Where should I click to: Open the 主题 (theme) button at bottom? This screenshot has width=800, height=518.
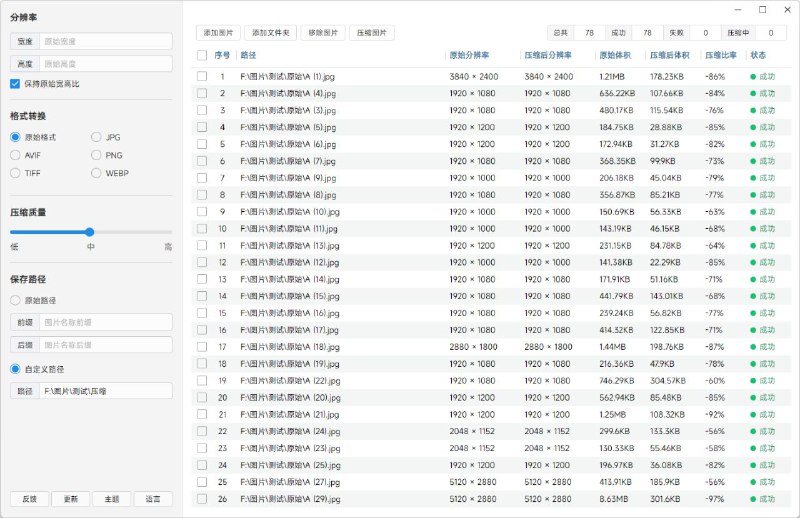(112, 499)
